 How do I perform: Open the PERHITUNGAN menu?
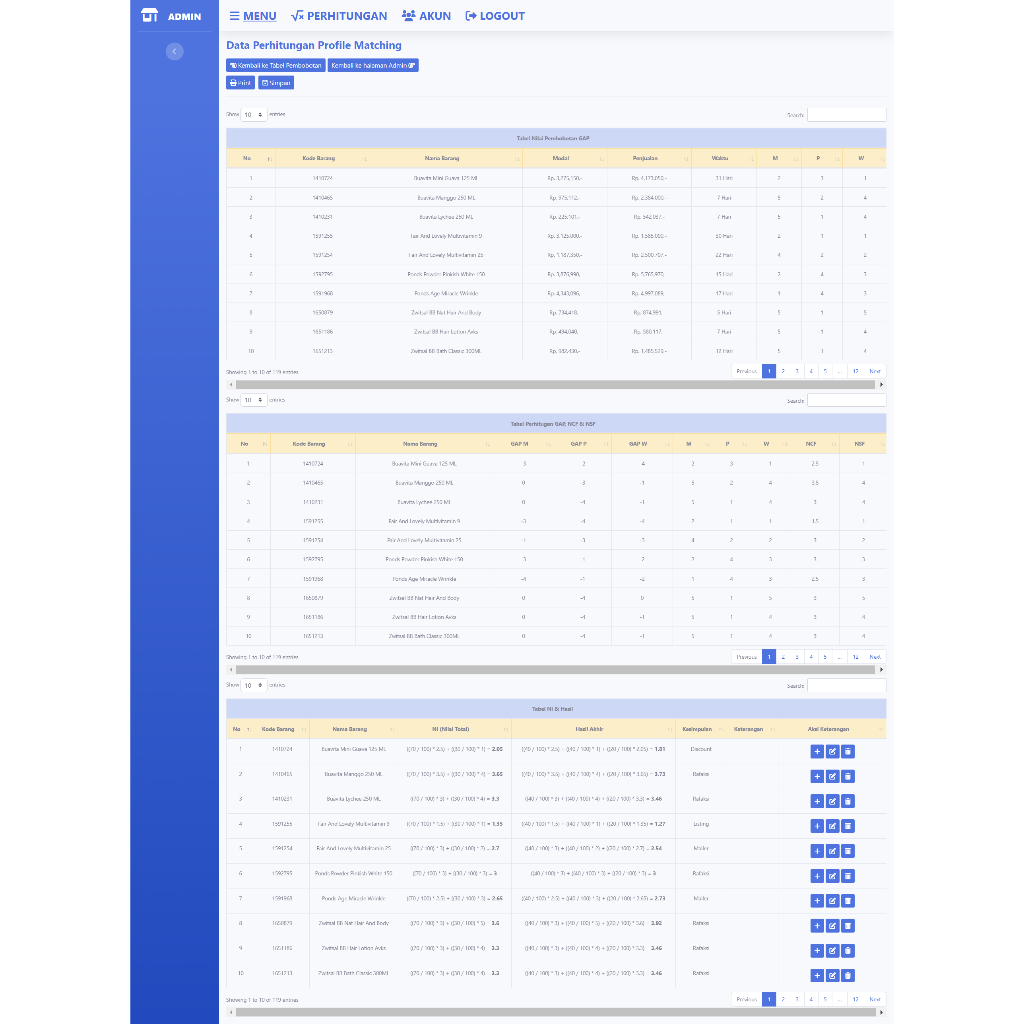[x=339, y=16]
